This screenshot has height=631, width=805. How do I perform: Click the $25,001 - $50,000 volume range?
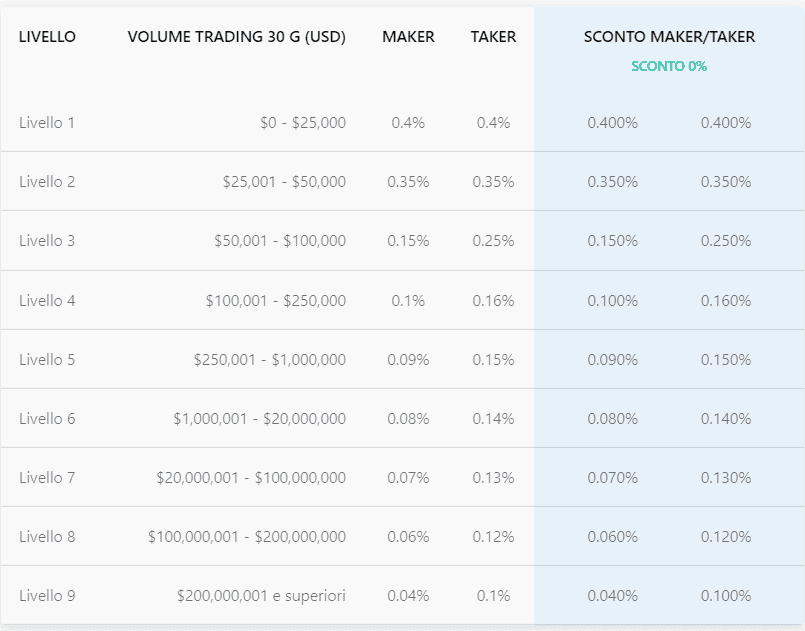284,182
